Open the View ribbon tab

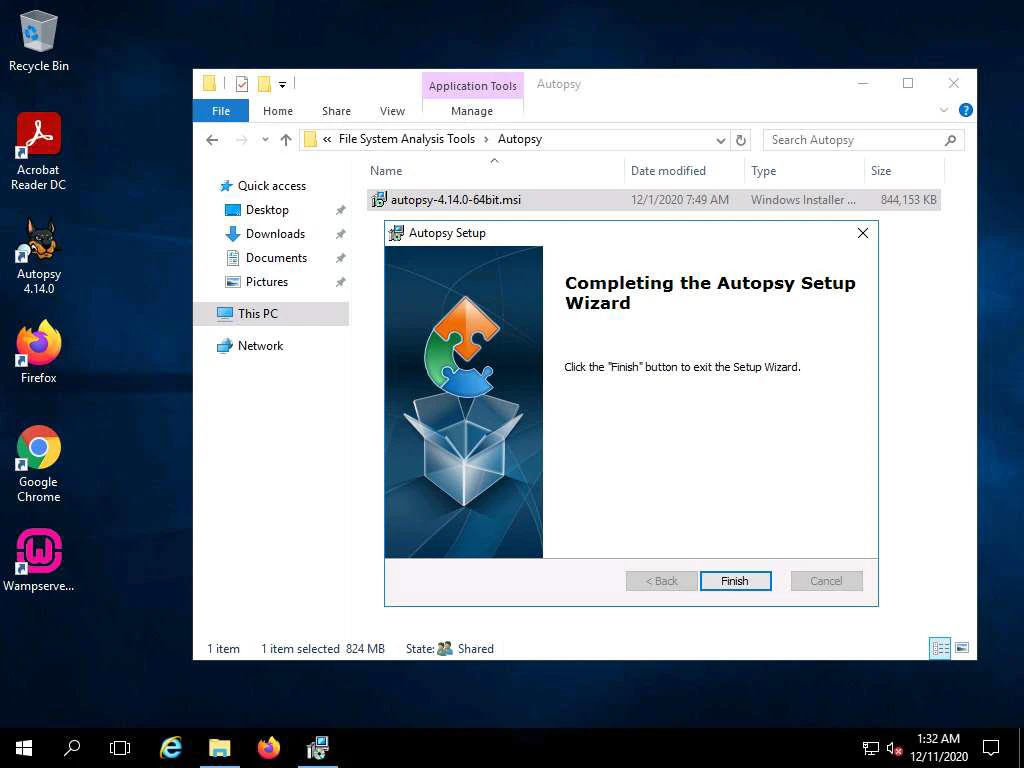click(392, 111)
